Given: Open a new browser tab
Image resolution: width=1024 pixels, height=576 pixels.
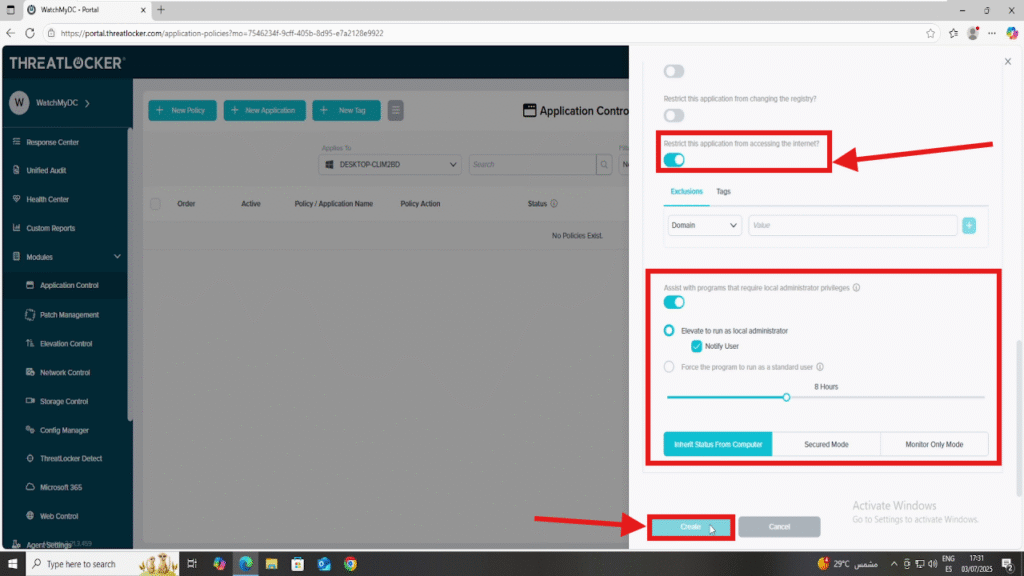Looking at the screenshot, I should pos(161,10).
